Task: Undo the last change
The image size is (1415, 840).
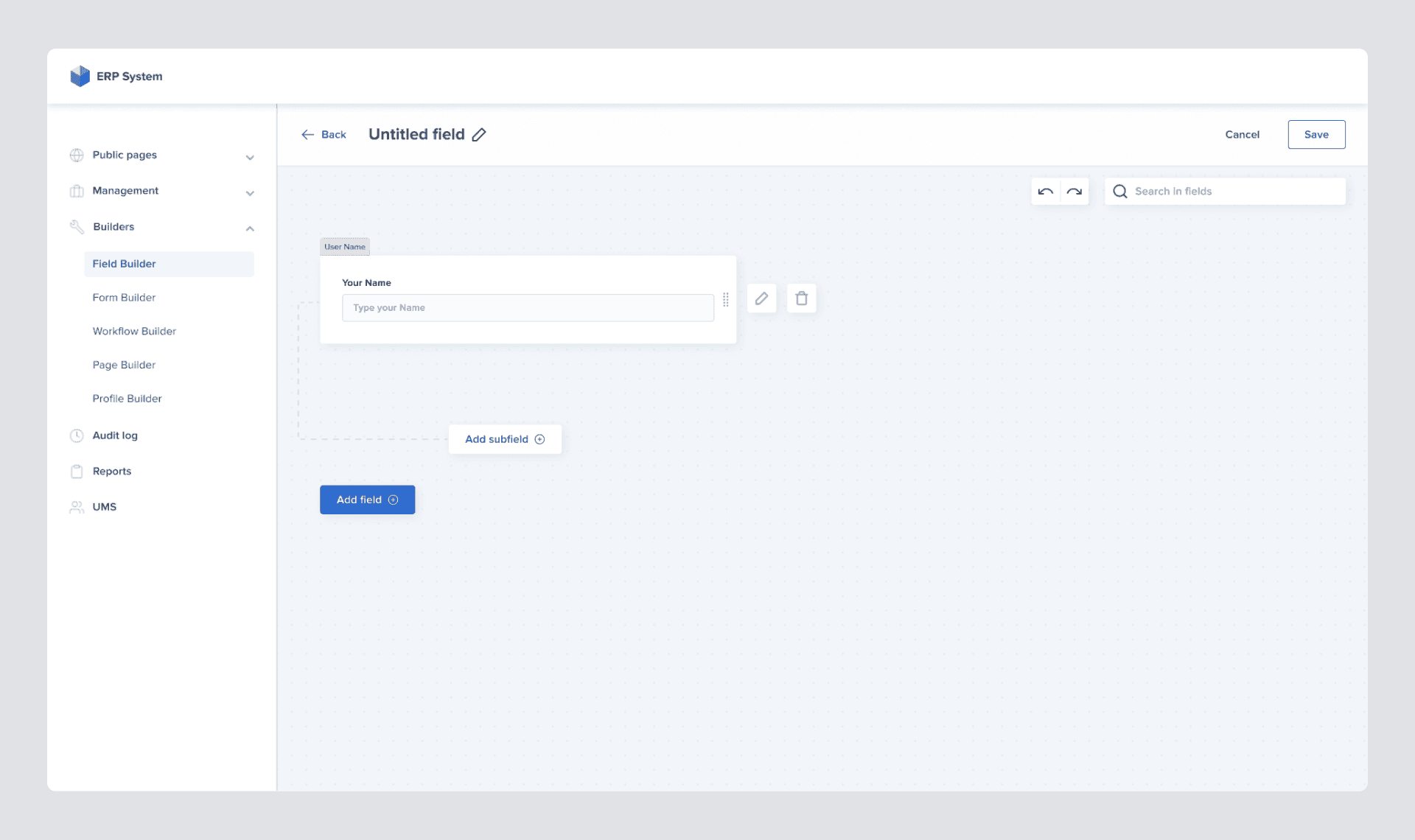Action: [x=1045, y=191]
